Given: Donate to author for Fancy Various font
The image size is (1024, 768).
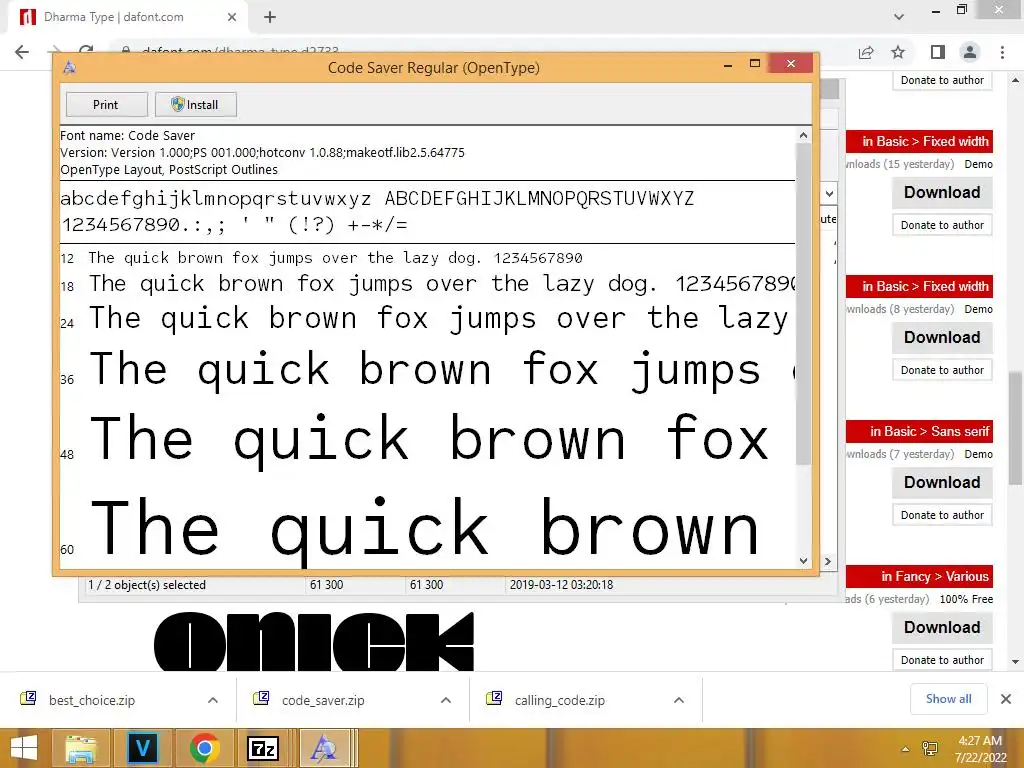Looking at the screenshot, I should click(x=942, y=660).
